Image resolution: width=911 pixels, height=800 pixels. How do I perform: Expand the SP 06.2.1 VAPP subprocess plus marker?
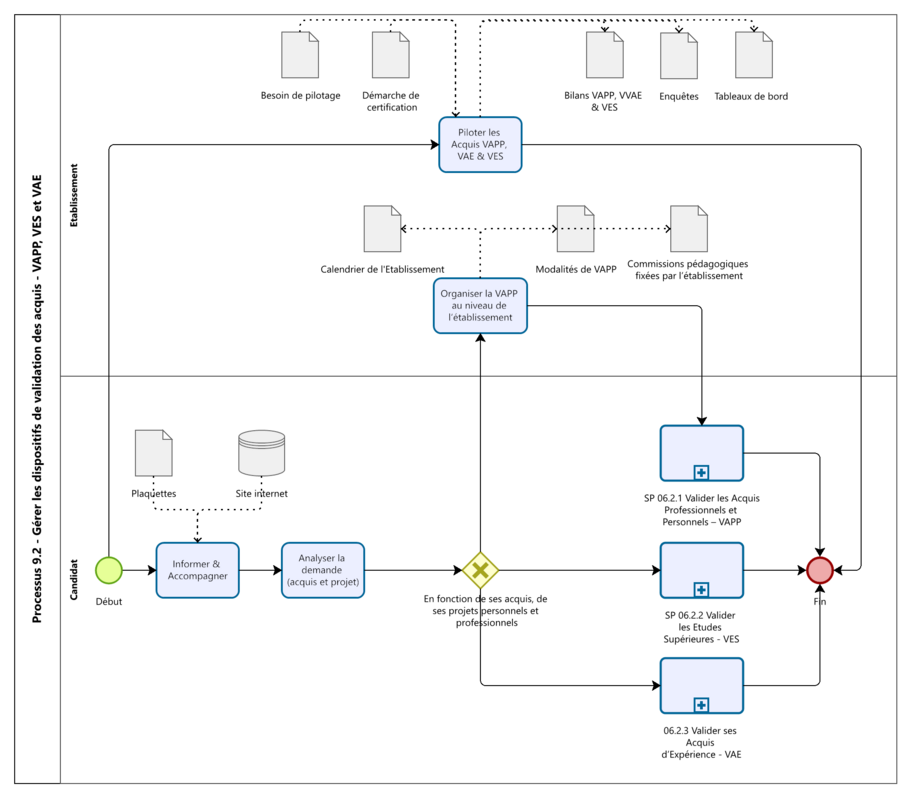701,472
